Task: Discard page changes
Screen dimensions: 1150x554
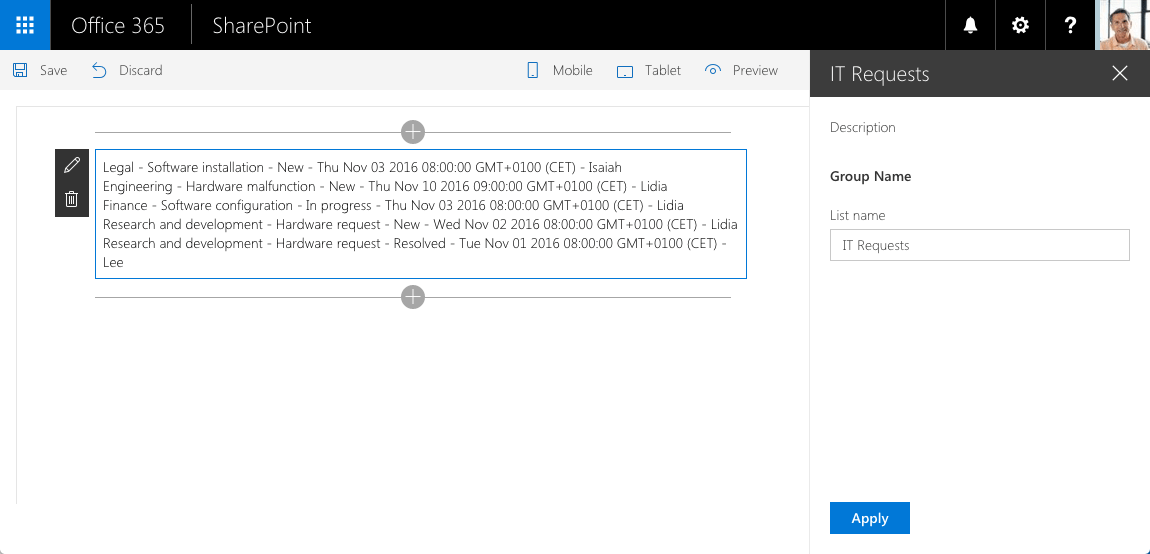Action: [127, 70]
